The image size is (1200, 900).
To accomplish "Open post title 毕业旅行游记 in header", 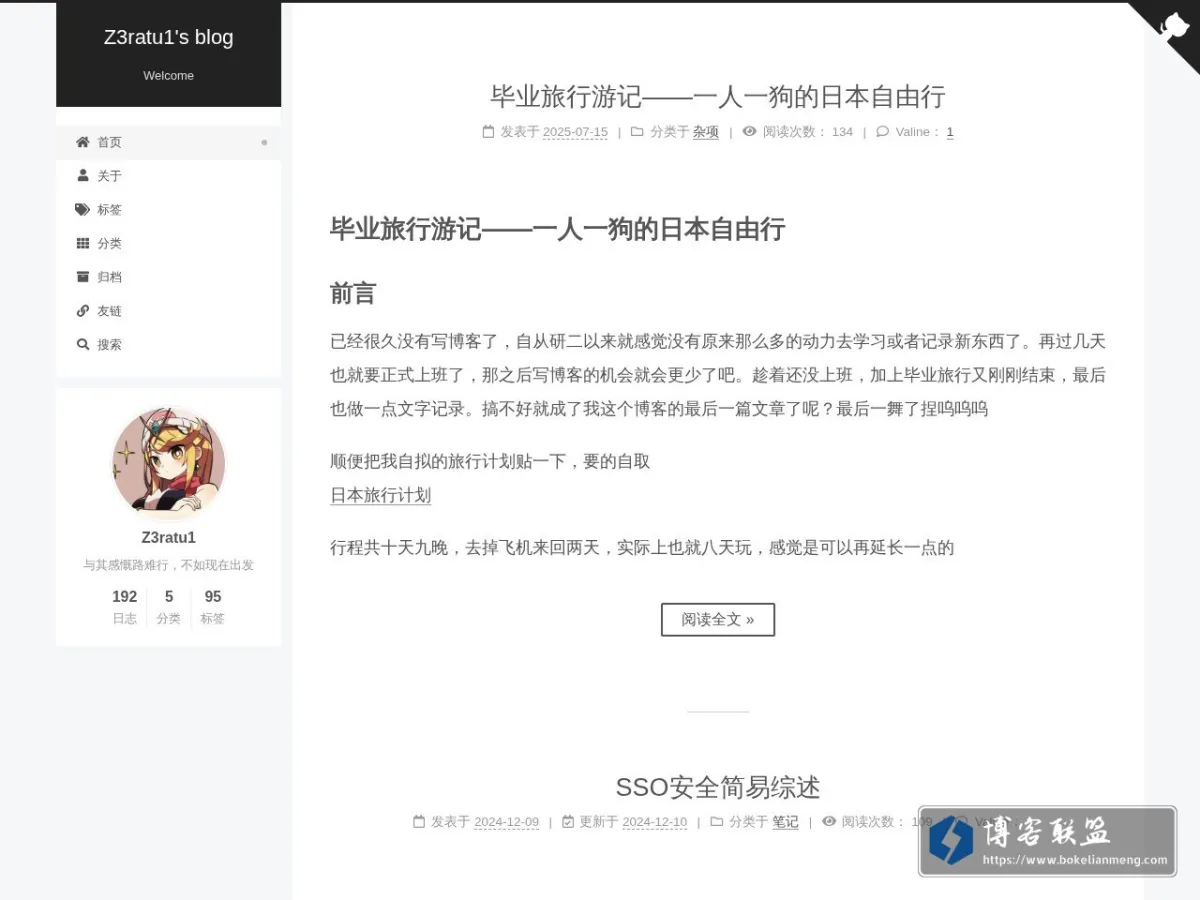I will (x=718, y=96).
